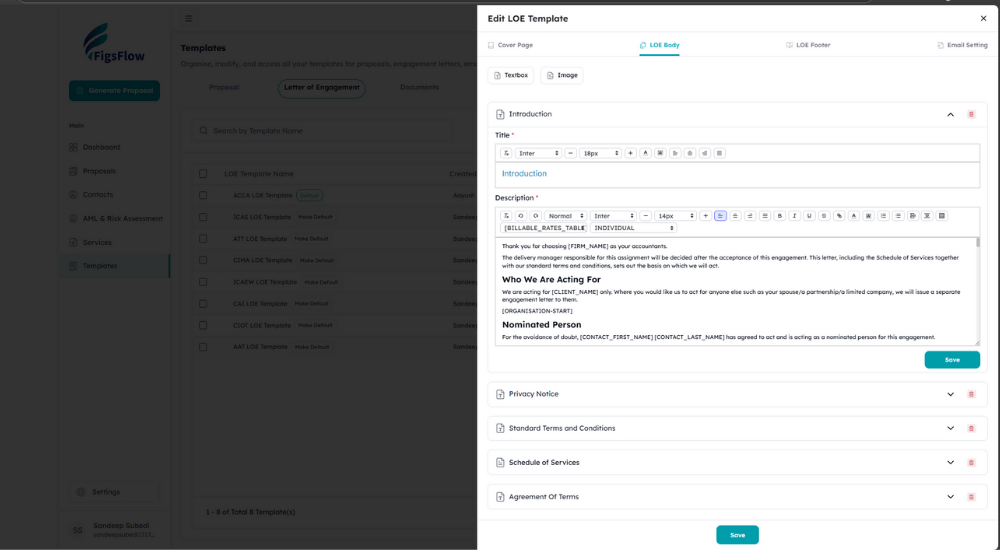Pick a Description text color
This screenshot has width=1000, height=550.
tap(854, 216)
